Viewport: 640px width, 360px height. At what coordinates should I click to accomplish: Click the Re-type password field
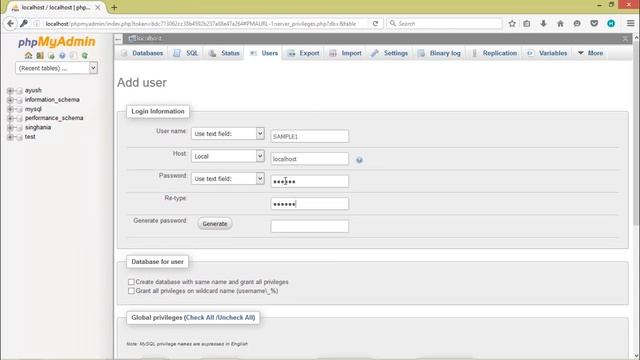[310, 204]
